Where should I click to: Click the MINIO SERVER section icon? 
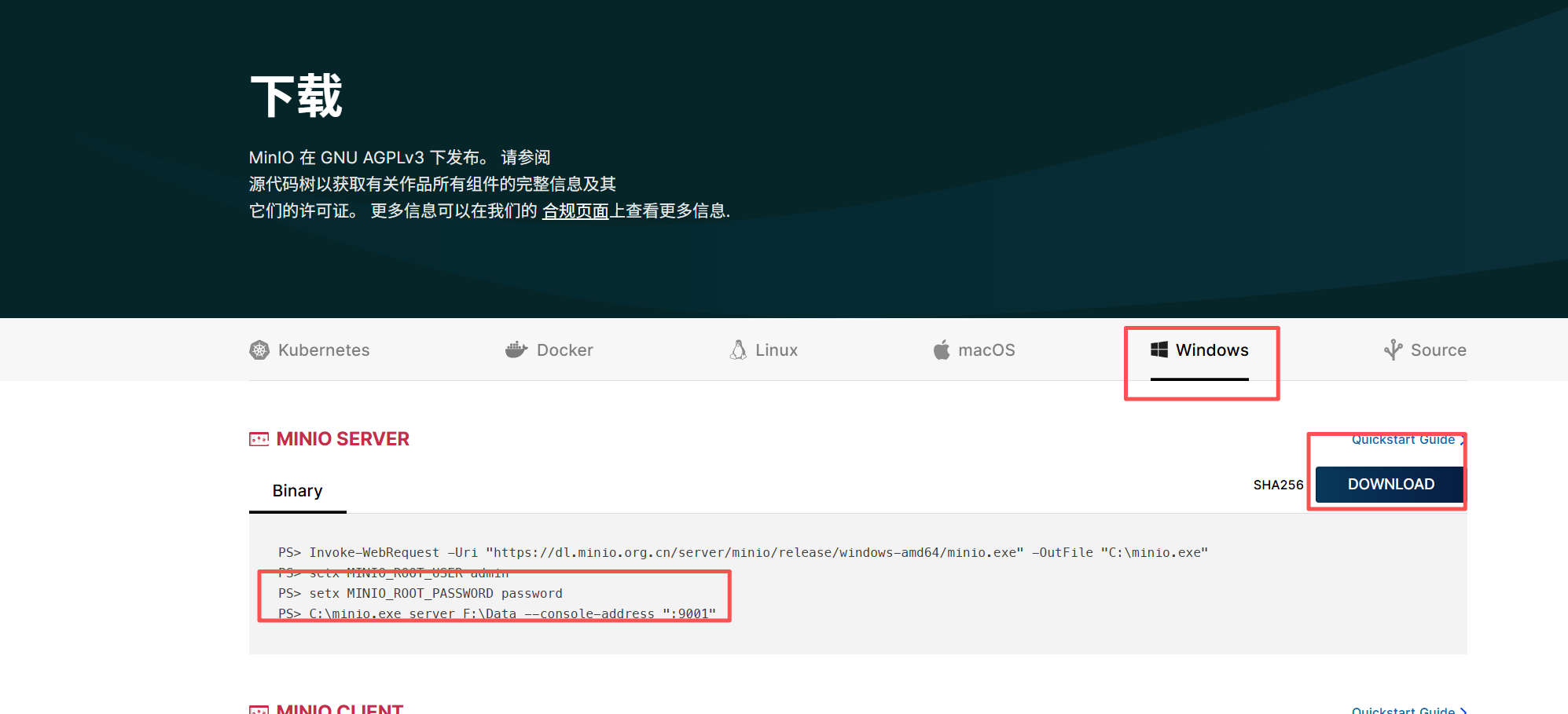[259, 439]
